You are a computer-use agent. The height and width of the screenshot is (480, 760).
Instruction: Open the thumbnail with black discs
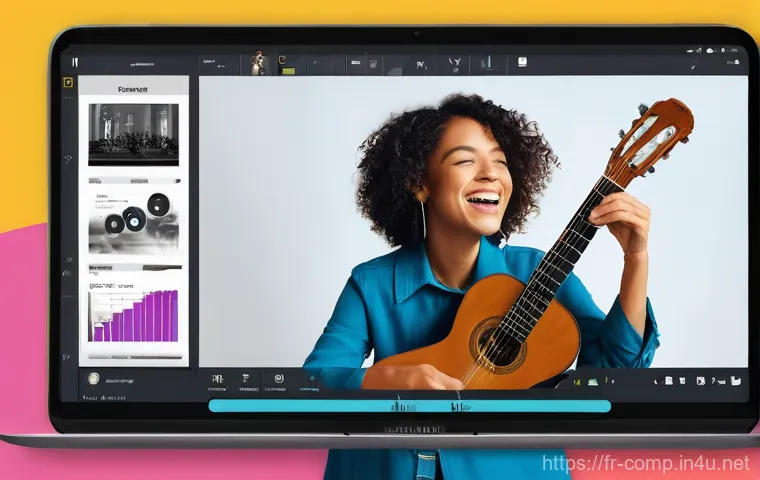click(x=134, y=222)
